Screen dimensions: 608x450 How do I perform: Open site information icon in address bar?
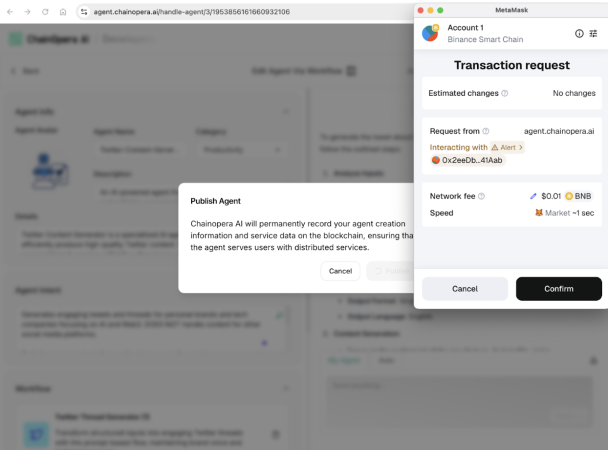[83, 11]
